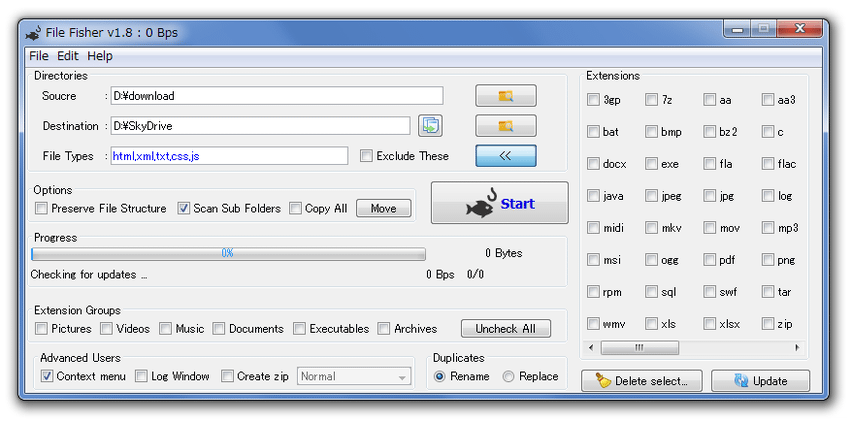Click Delete select... button
The height and width of the screenshot is (422, 852).
coord(641,381)
